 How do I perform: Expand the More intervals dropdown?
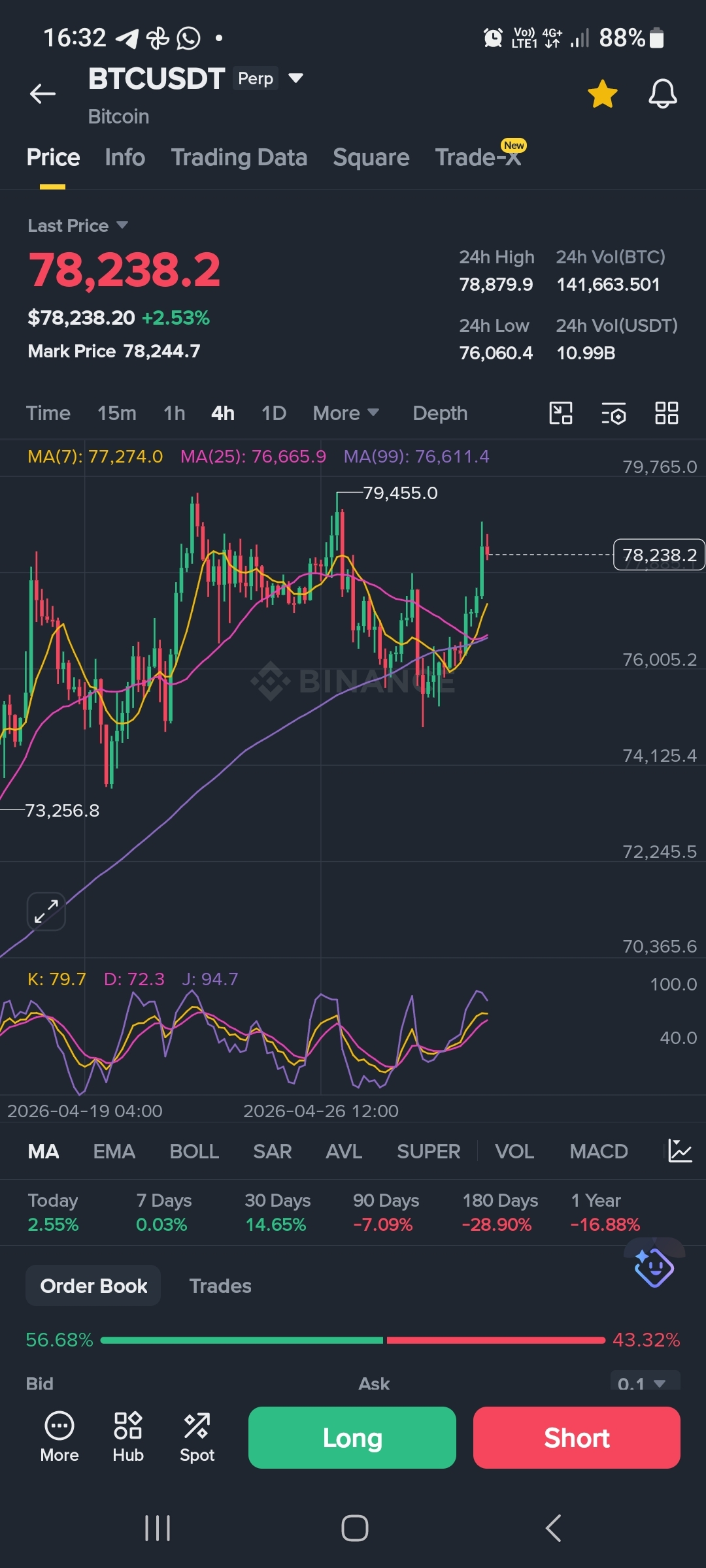click(x=346, y=413)
